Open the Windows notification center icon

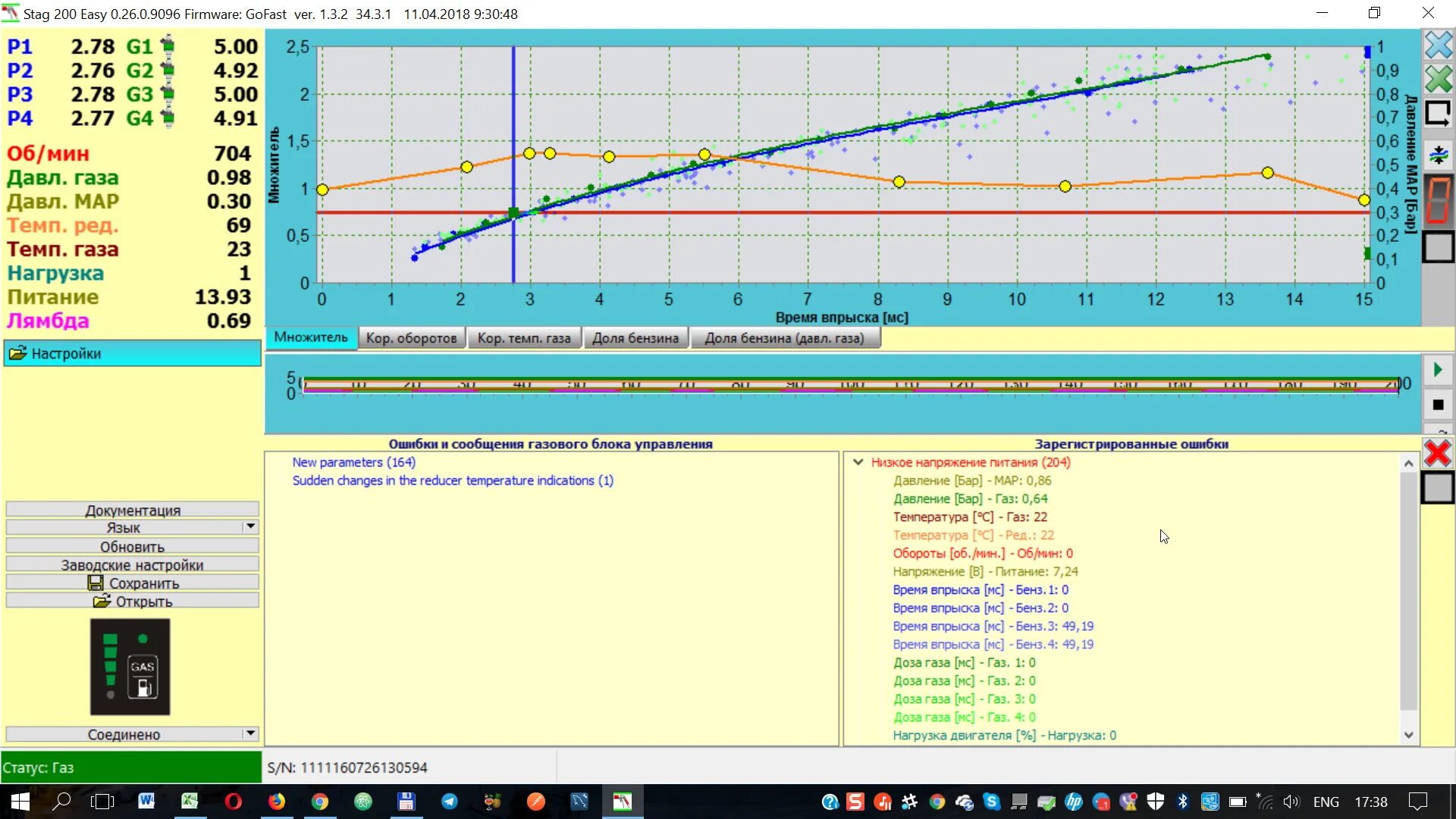[x=1417, y=802]
